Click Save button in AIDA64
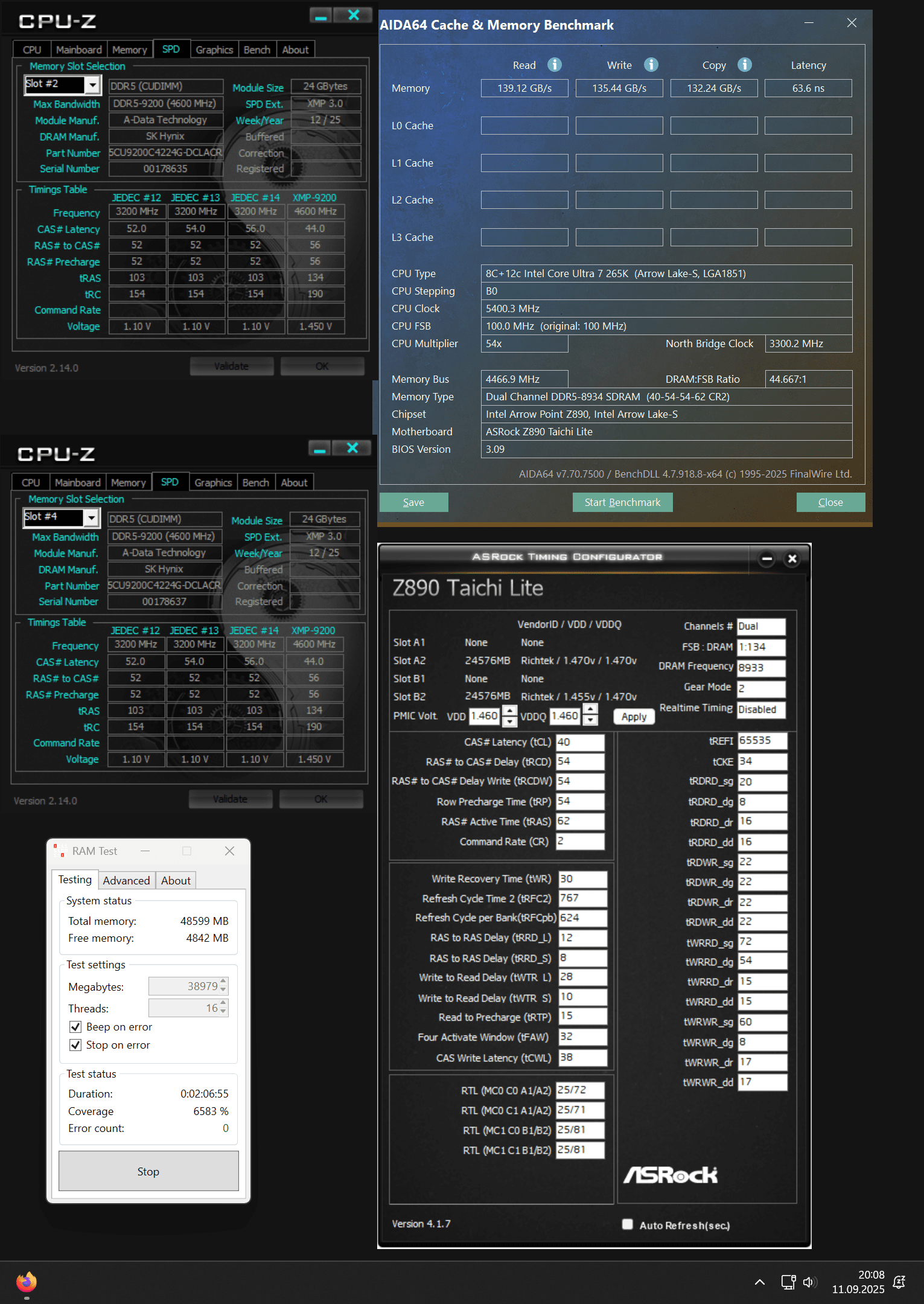 coord(413,502)
